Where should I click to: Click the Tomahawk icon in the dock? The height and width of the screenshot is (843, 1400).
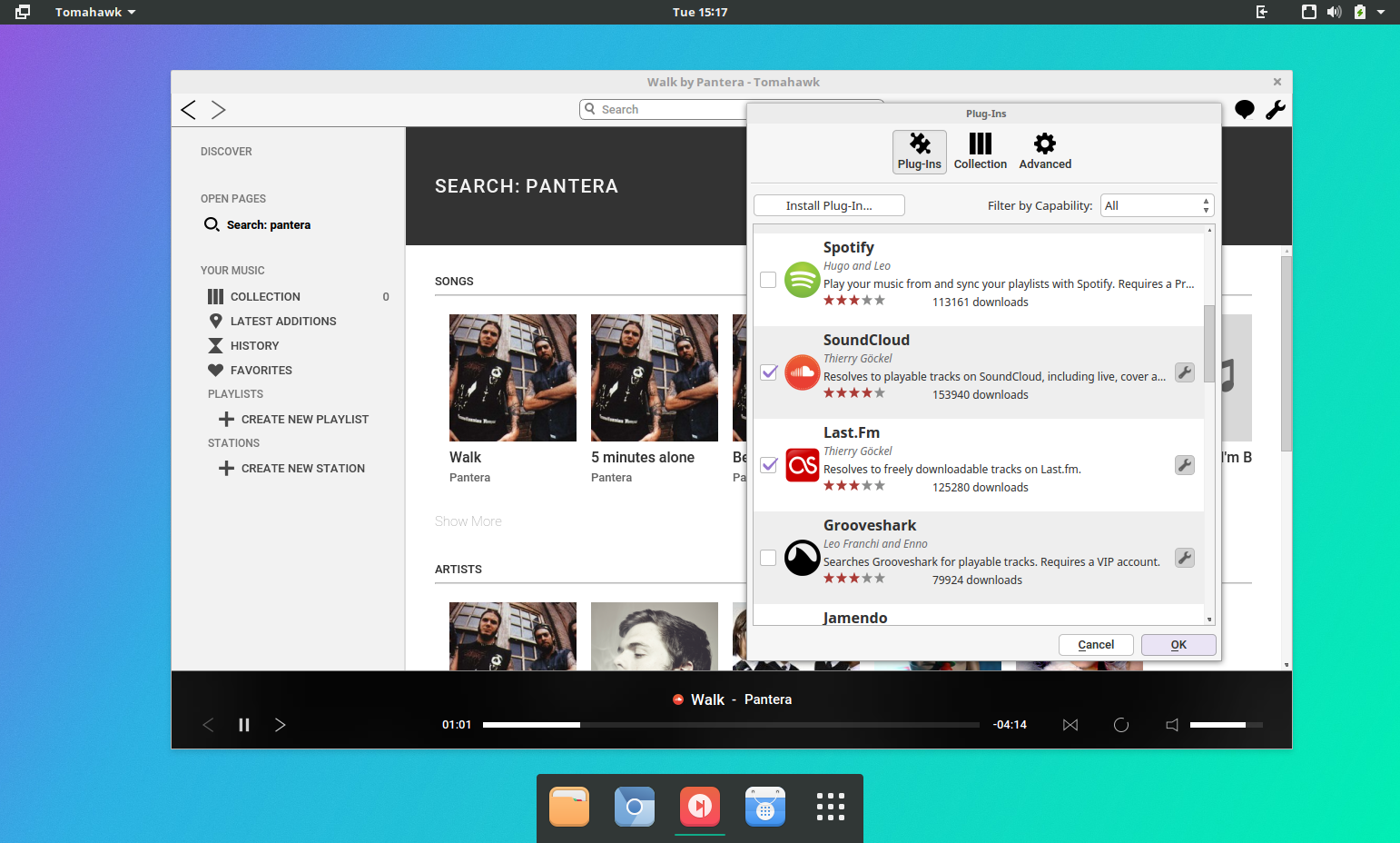pyautogui.click(x=700, y=807)
